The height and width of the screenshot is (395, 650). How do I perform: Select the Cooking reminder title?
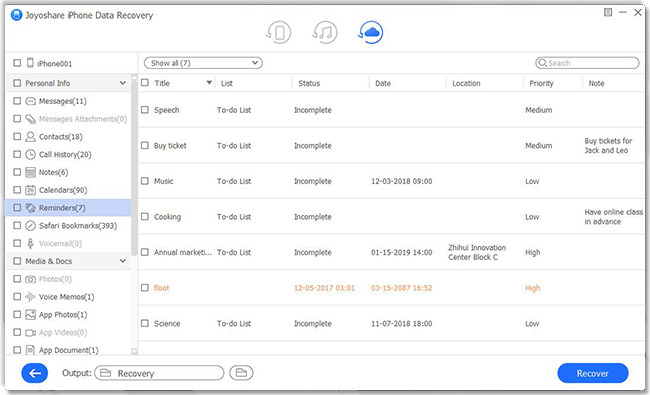coord(167,217)
